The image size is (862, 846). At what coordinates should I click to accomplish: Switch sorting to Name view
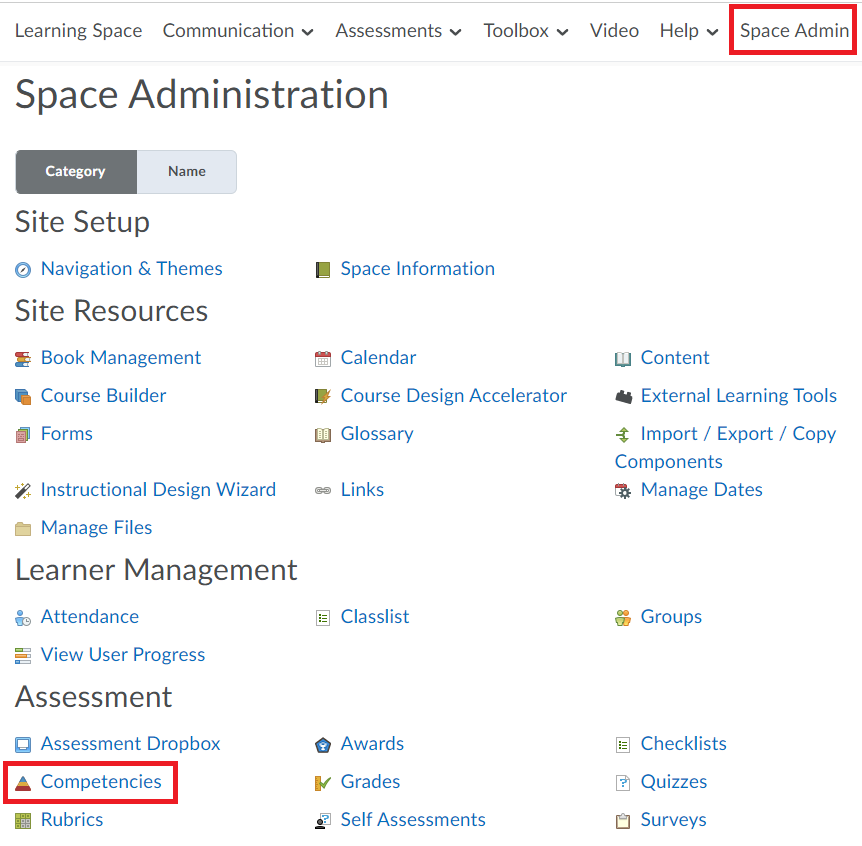187,172
